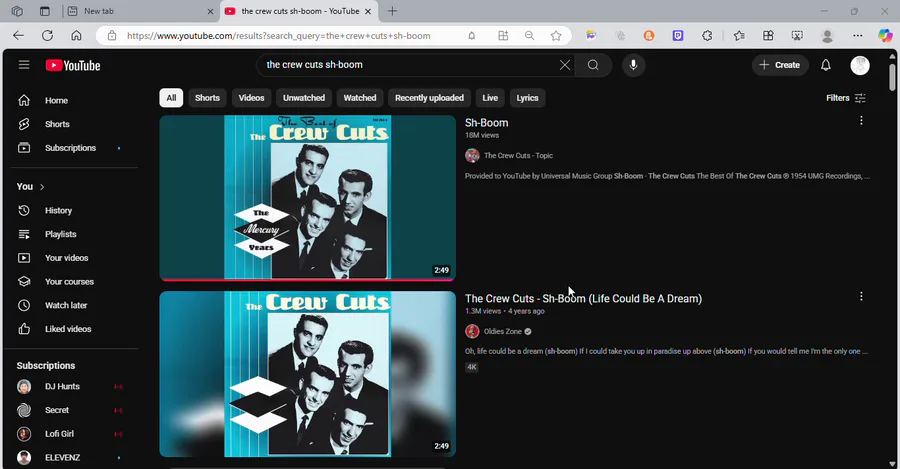
Task: Start voice search with the microphone
Action: pyautogui.click(x=633, y=65)
